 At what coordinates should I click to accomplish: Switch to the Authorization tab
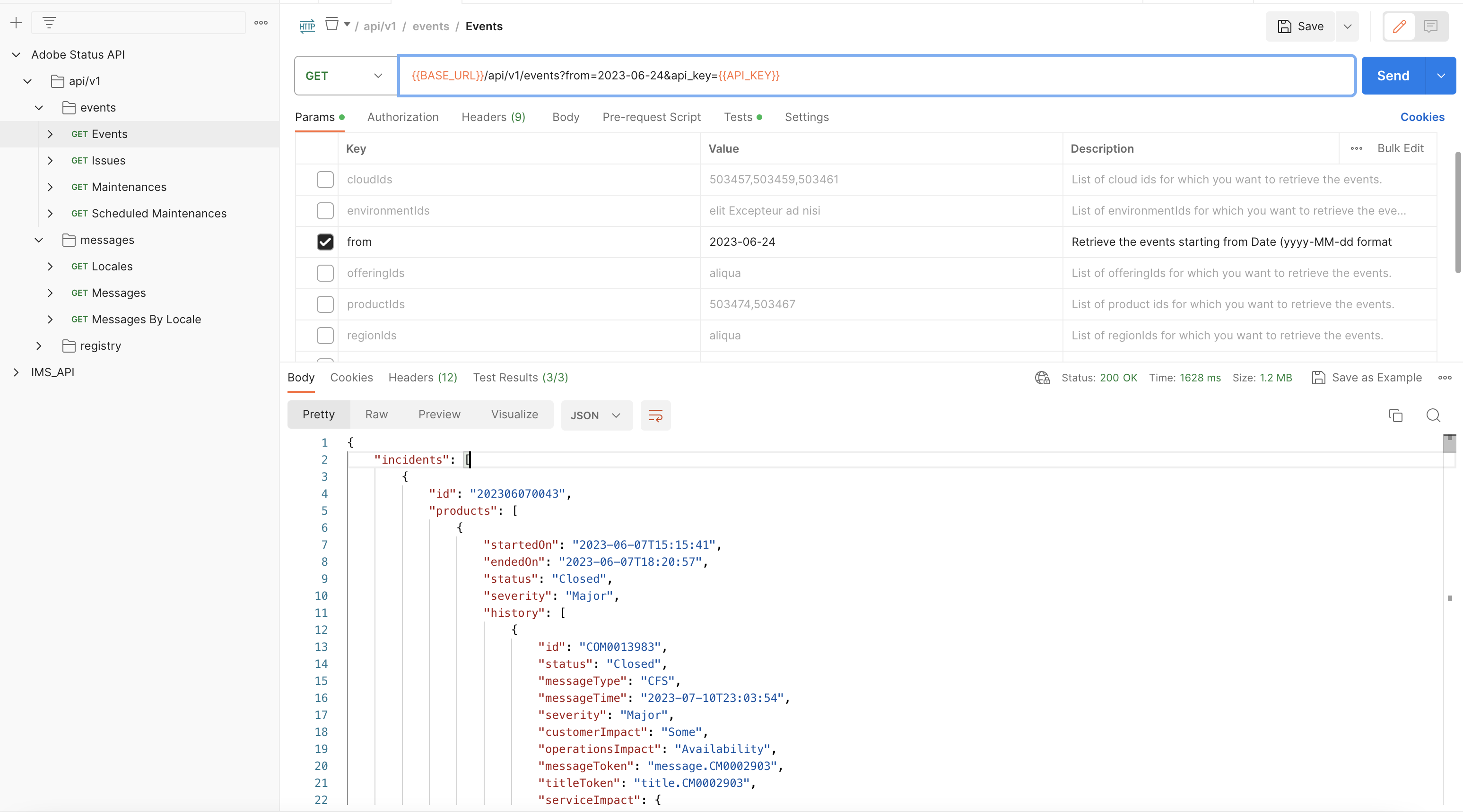[x=403, y=117]
